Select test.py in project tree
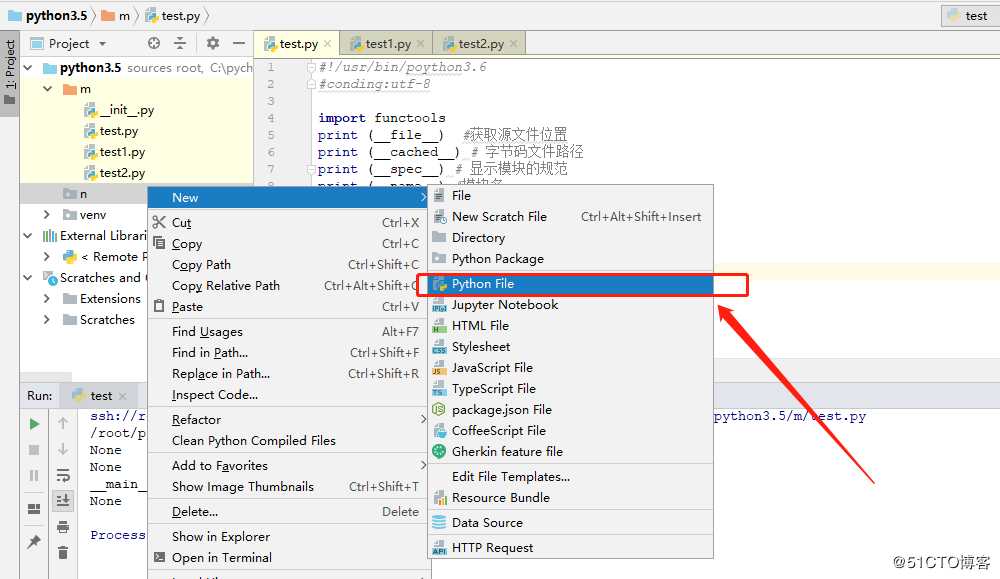Screen dimensions: 1000x579 pyautogui.click(x=111, y=131)
